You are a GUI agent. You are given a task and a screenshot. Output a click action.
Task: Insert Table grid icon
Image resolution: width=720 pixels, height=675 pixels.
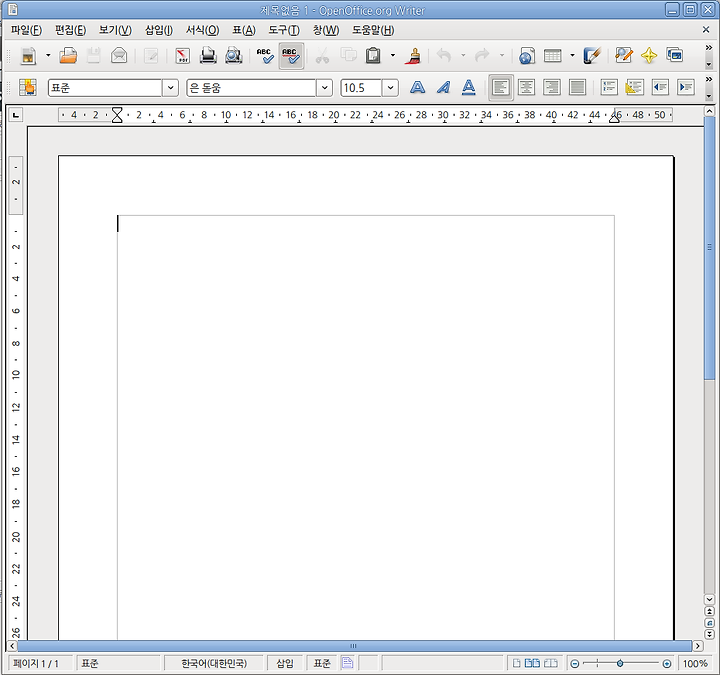click(552, 56)
